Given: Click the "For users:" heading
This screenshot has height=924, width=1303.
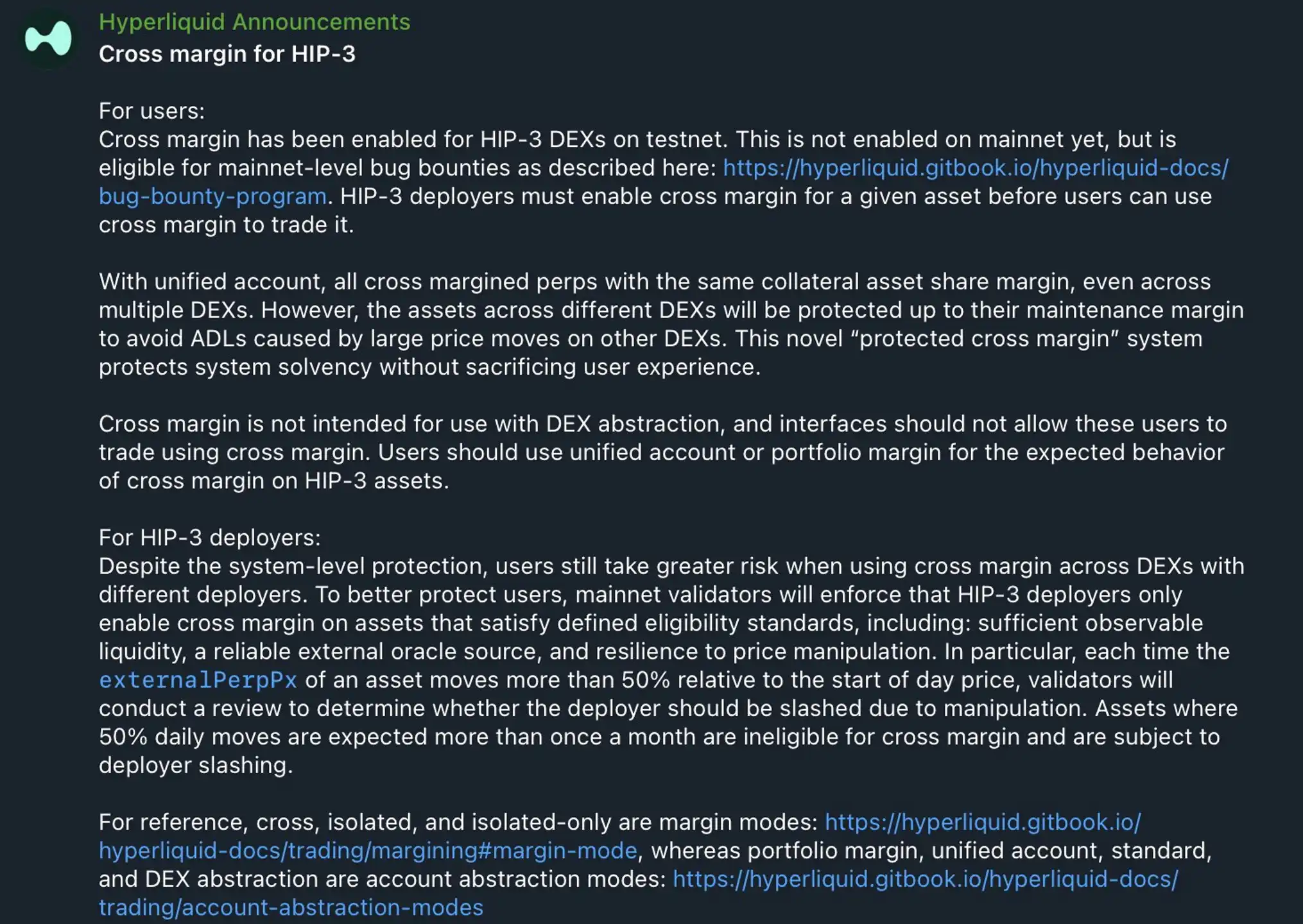Looking at the screenshot, I should point(151,111).
